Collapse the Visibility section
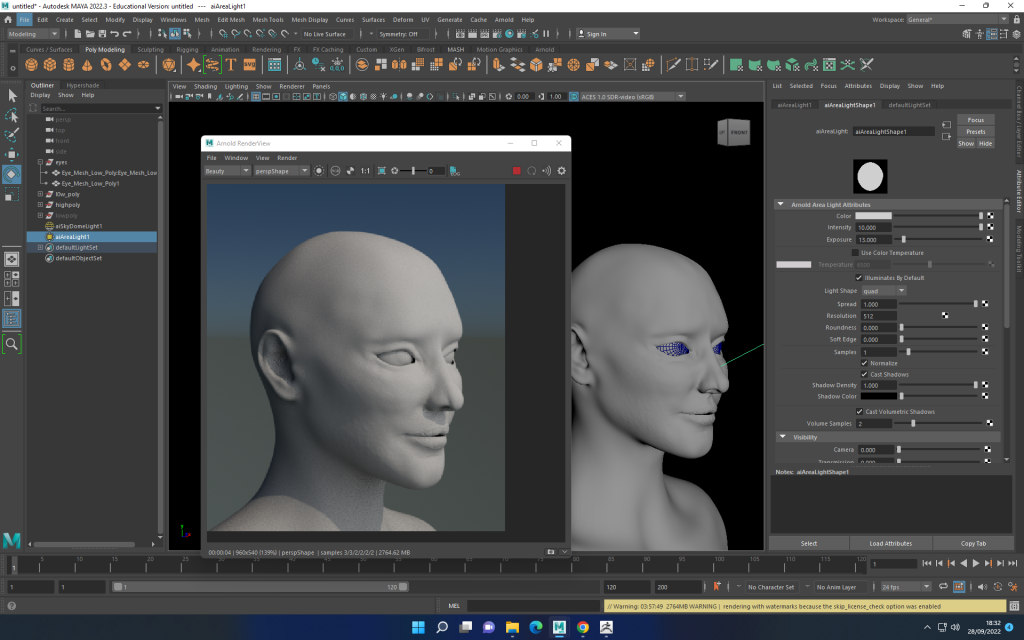 pyautogui.click(x=782, y=437)
